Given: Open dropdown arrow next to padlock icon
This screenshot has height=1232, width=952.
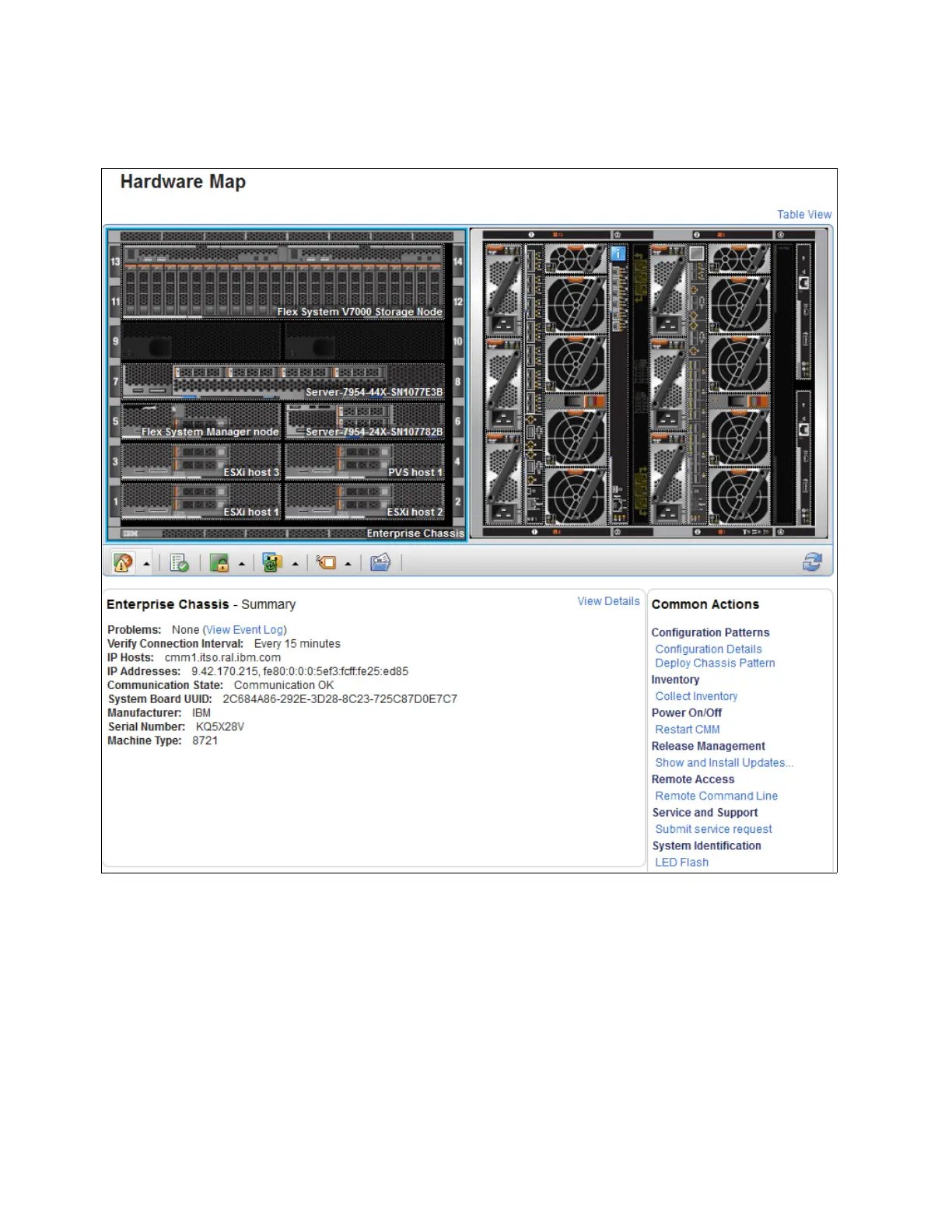Looking at the screenshot, I should pyautogui.click(x=242, y=564).
